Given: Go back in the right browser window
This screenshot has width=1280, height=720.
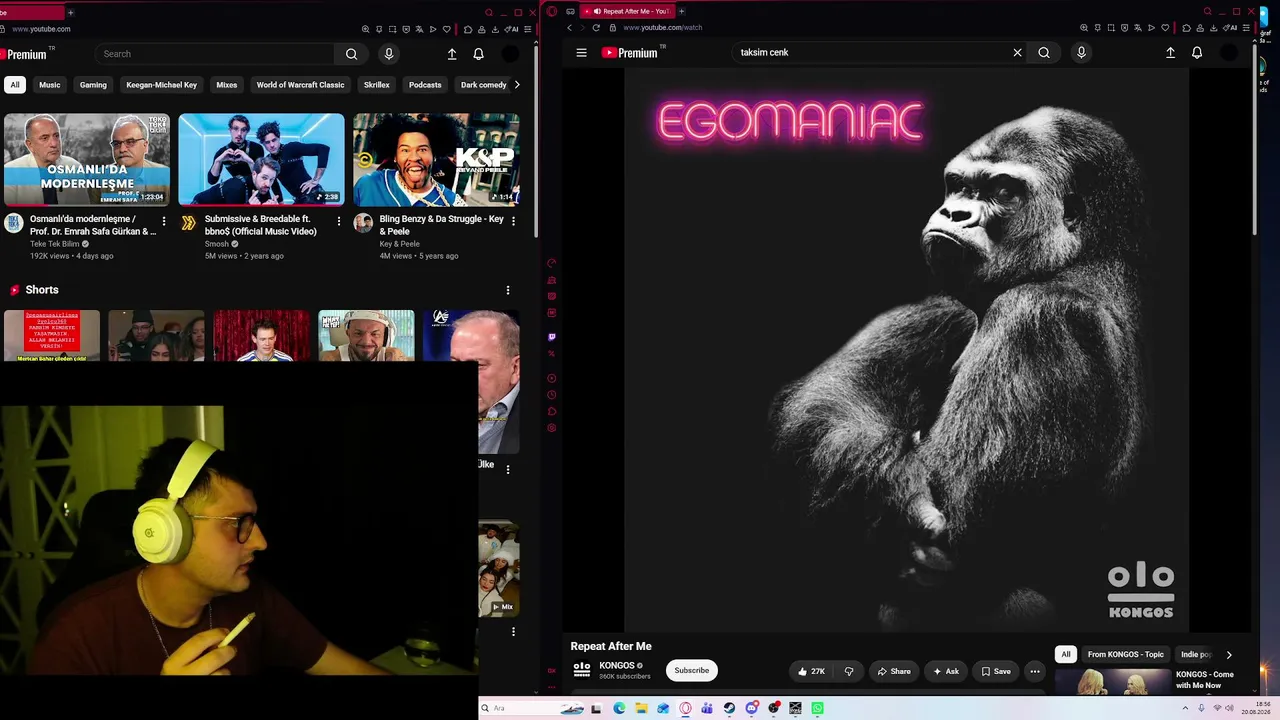Looking at the screenshot, I should point(570,28).
